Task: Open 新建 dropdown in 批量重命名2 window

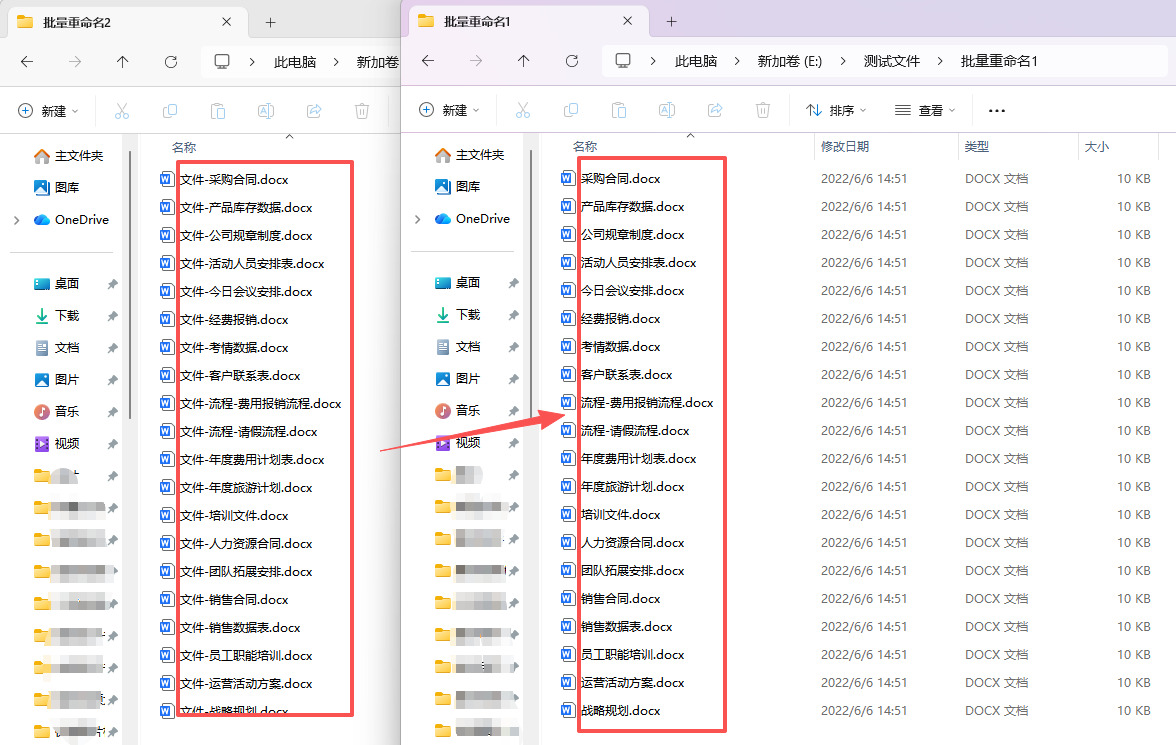Action: 48,111
